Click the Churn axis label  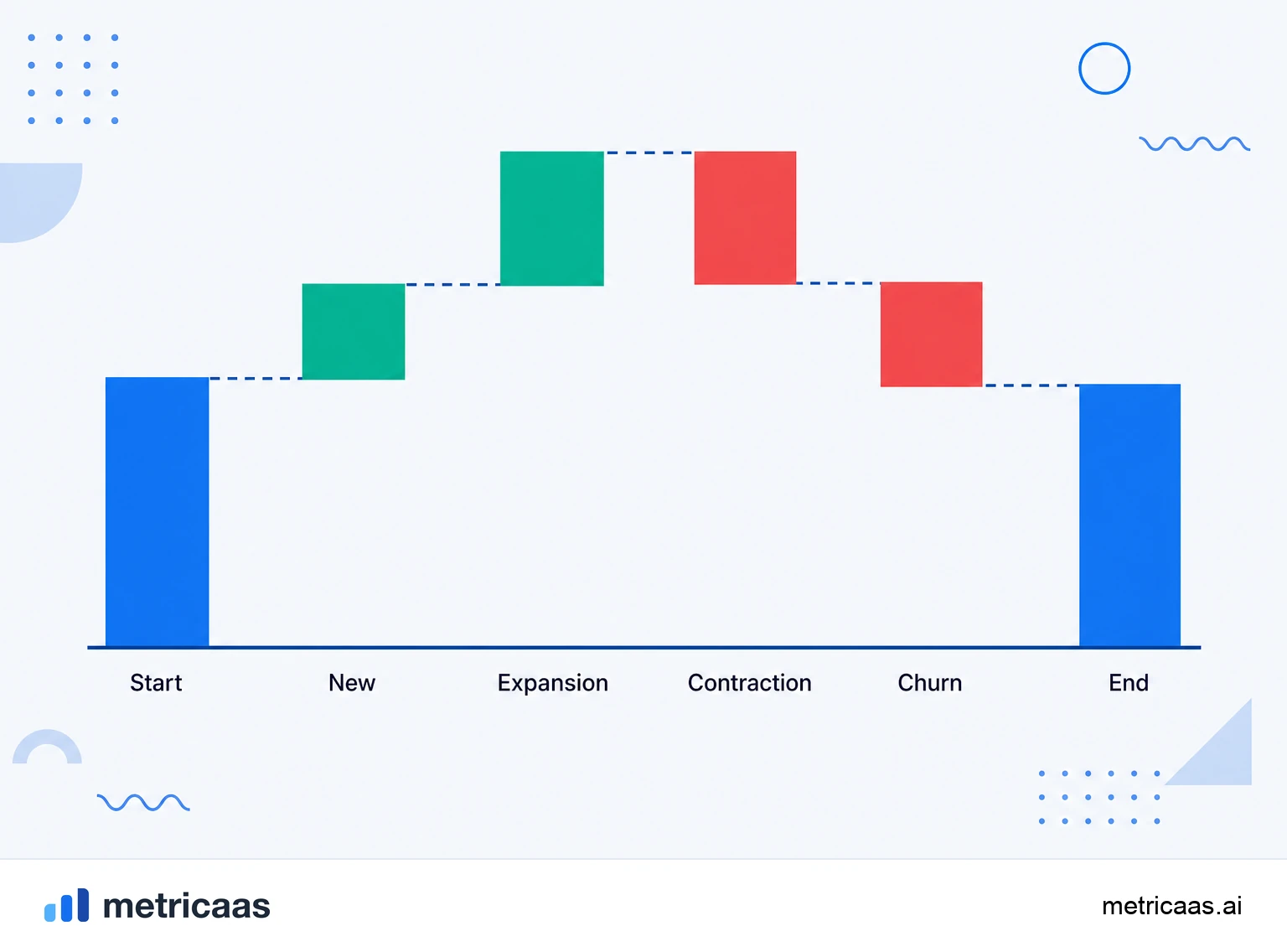tap(930, 683)
